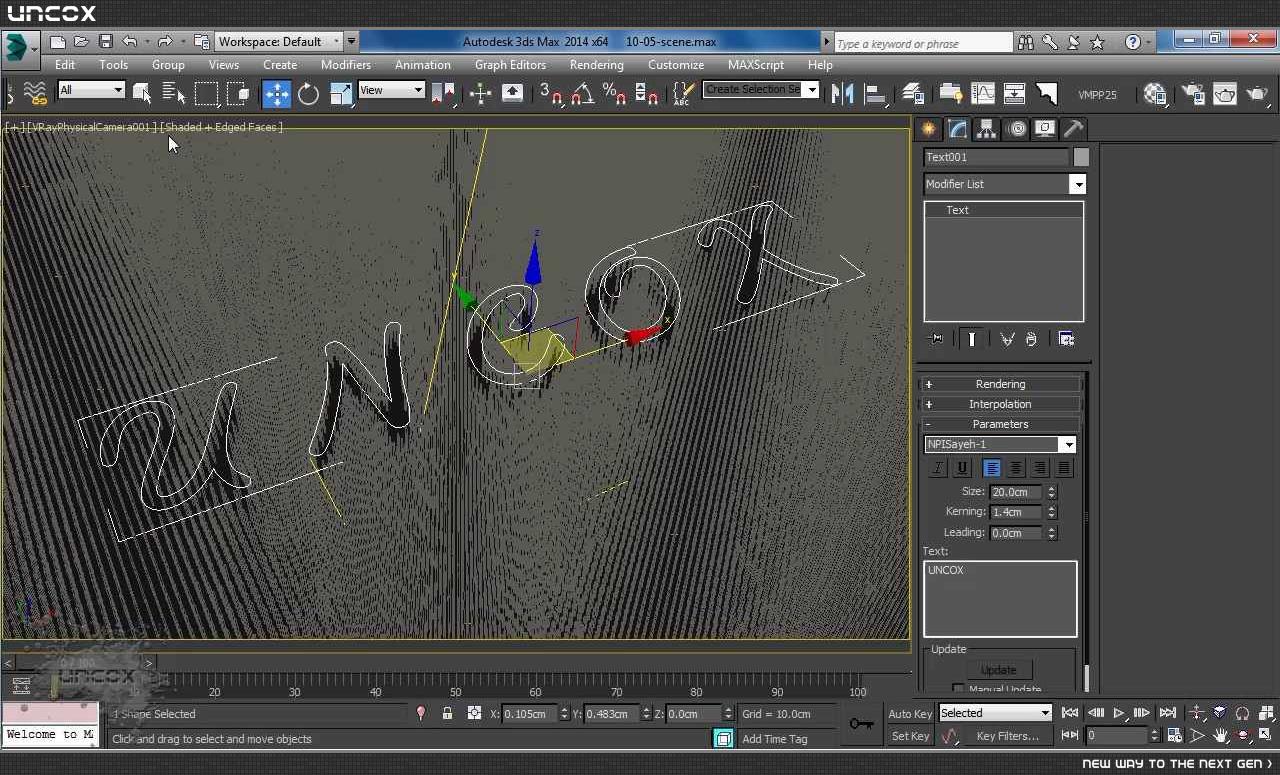
Task: Click the Pan View hand icon
Action: pos(1220,735)
